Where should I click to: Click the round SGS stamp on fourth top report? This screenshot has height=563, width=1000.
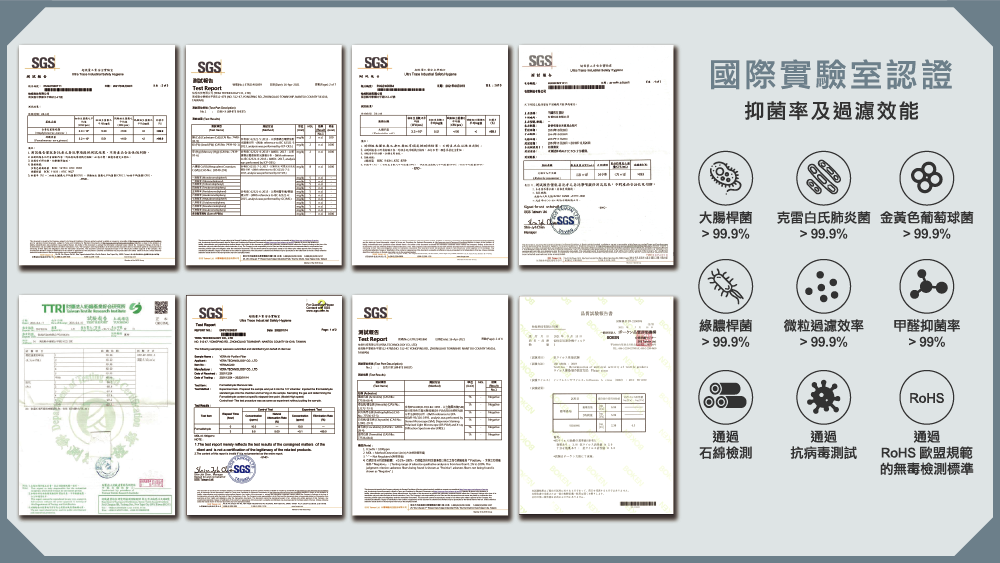[564, 221]
